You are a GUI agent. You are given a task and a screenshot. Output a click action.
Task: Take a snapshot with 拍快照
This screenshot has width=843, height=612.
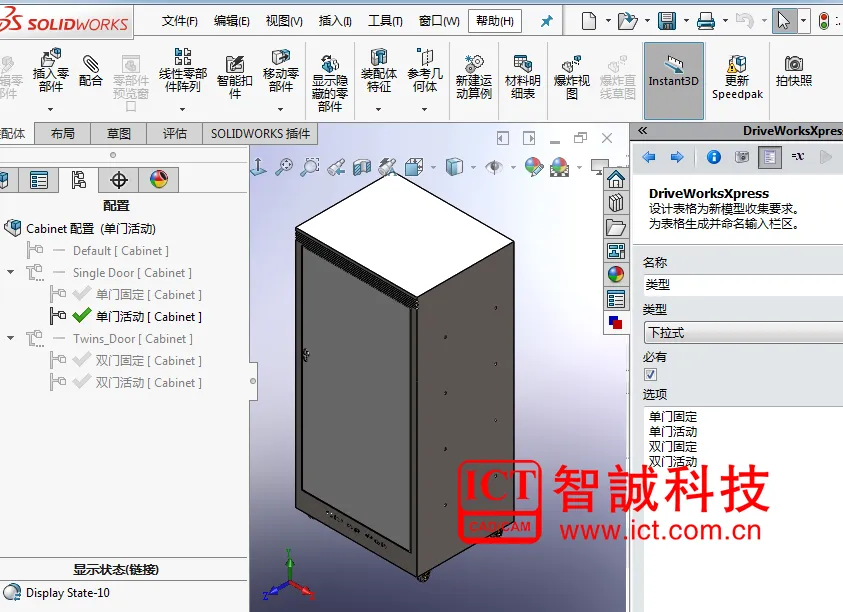tap(794, 70)
